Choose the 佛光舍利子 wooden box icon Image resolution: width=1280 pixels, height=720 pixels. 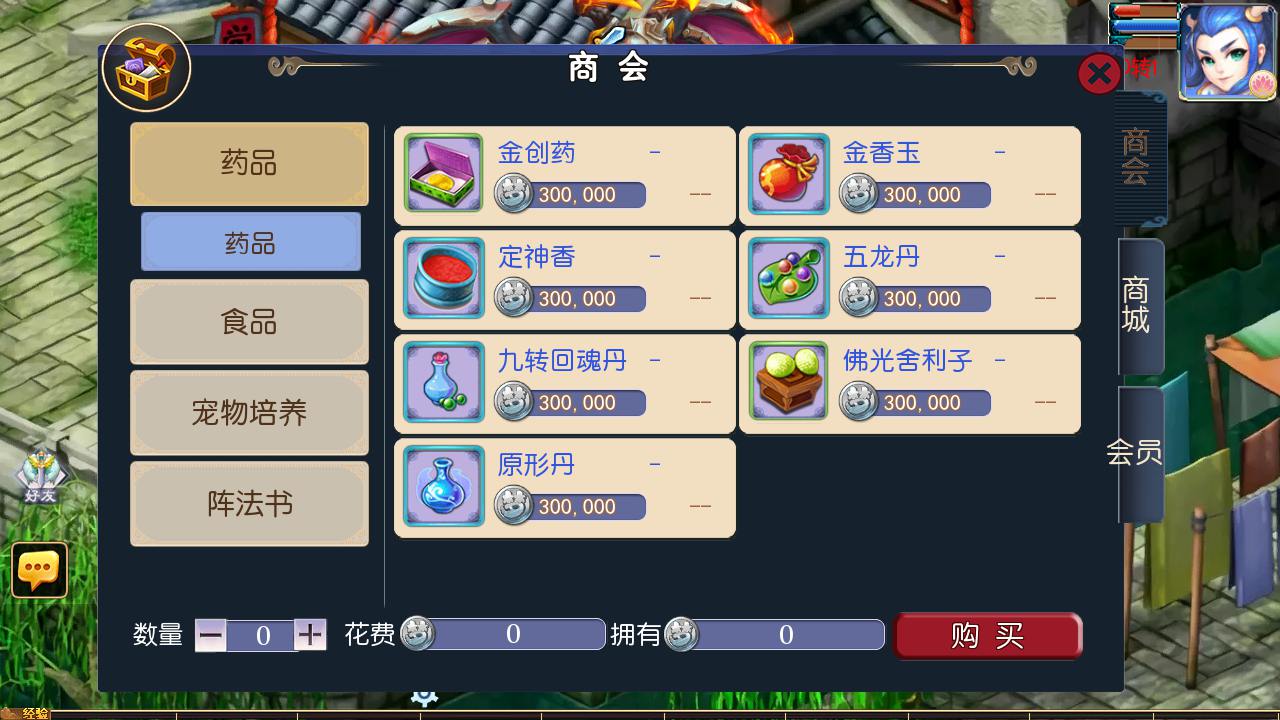789,382
